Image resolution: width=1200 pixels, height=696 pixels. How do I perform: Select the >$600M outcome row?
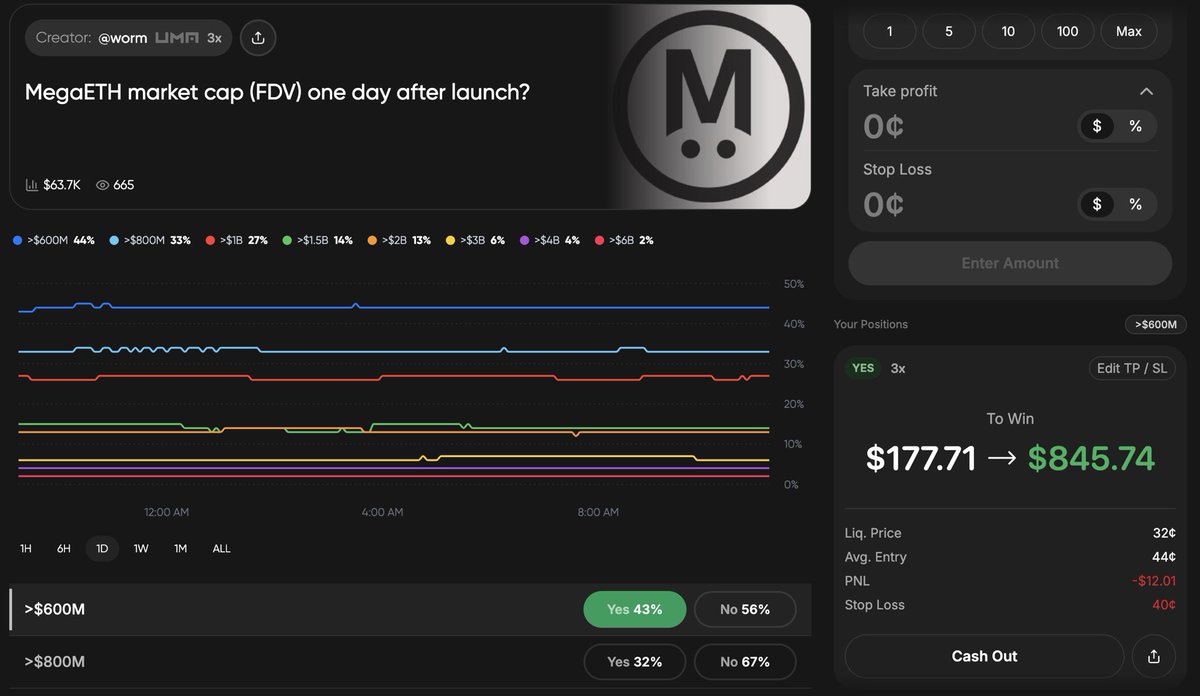point(410,609)
